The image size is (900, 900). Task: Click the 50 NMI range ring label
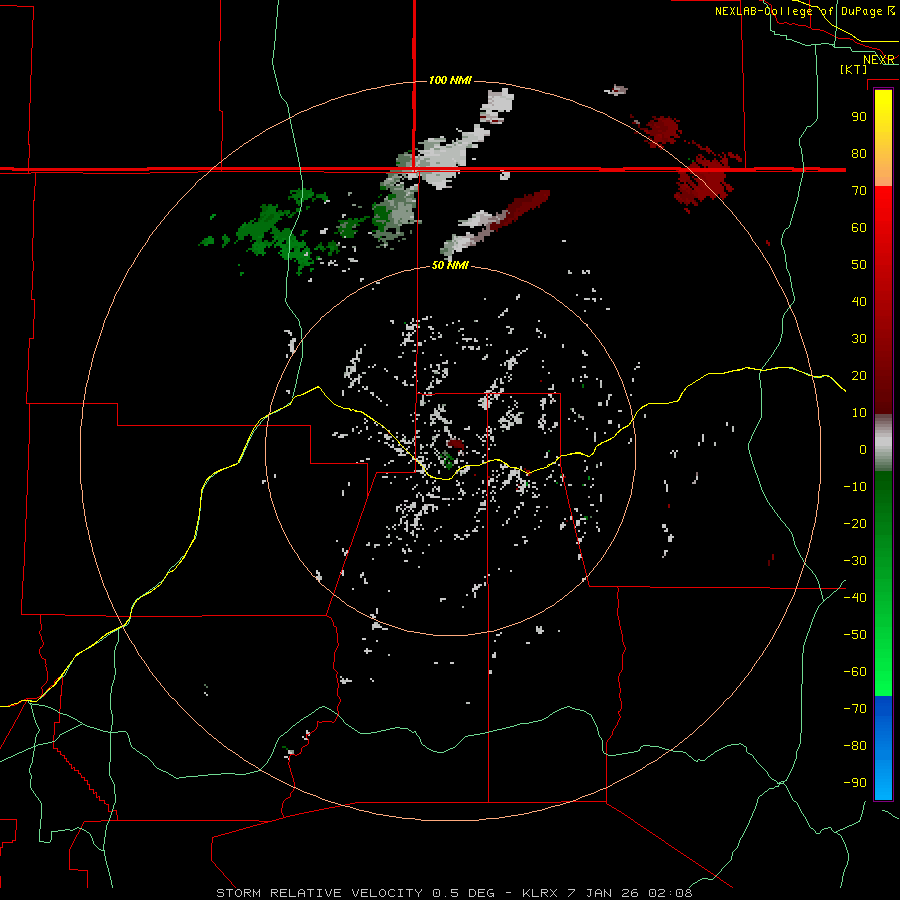coord(450,265)
